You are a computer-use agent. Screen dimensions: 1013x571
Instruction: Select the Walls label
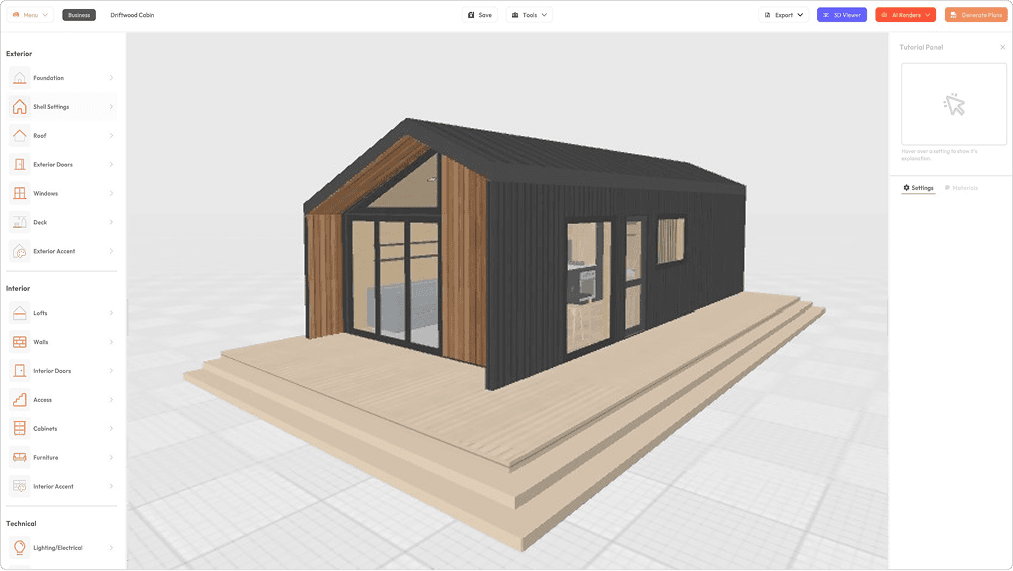pos(41,342)
